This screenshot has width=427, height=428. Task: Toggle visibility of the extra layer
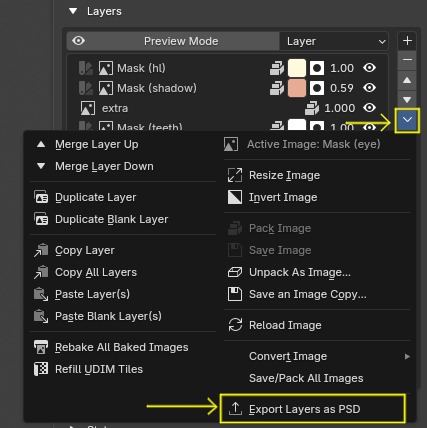[369, 108]
